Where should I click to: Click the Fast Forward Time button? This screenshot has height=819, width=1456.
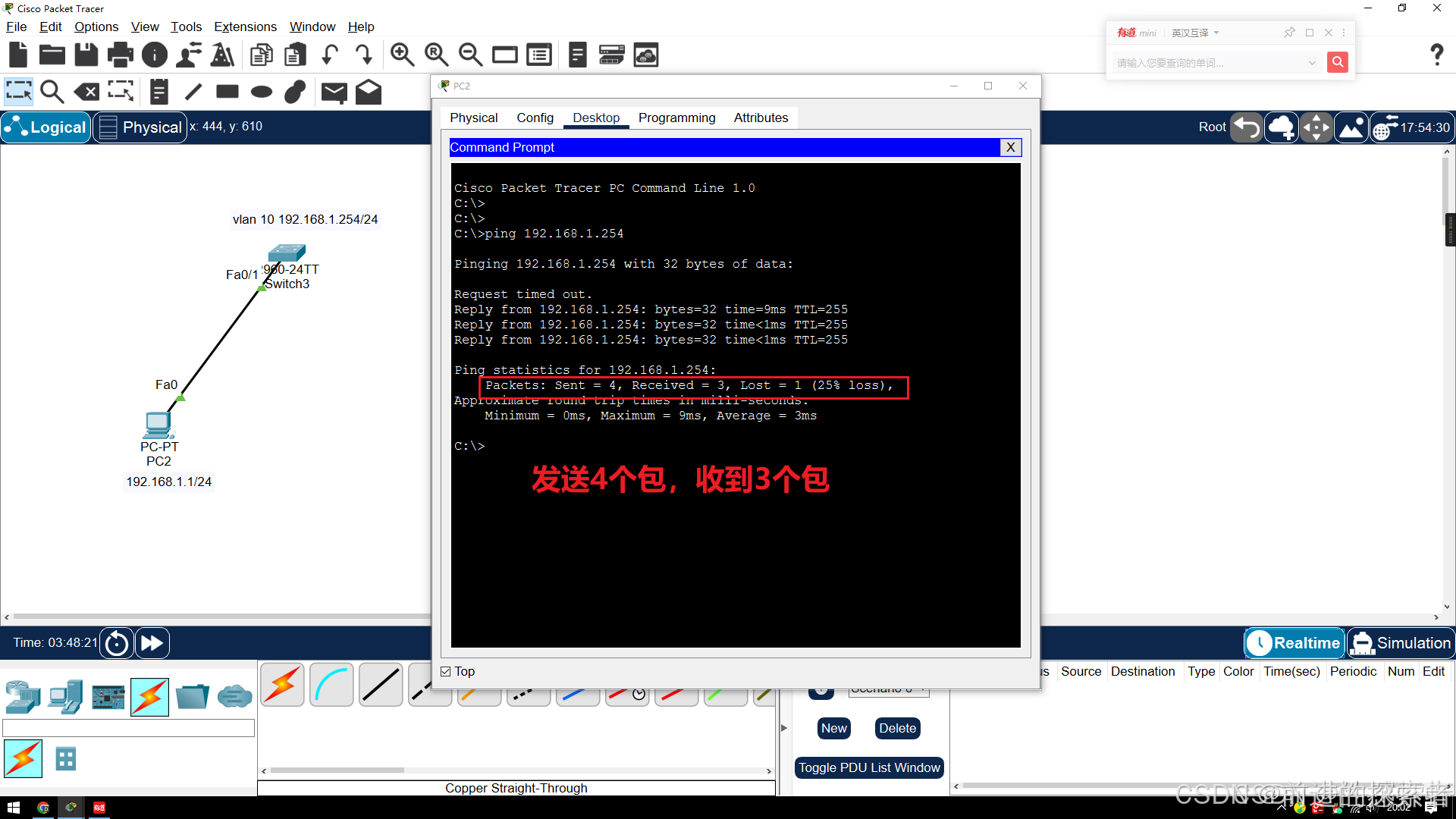point(152,643)
